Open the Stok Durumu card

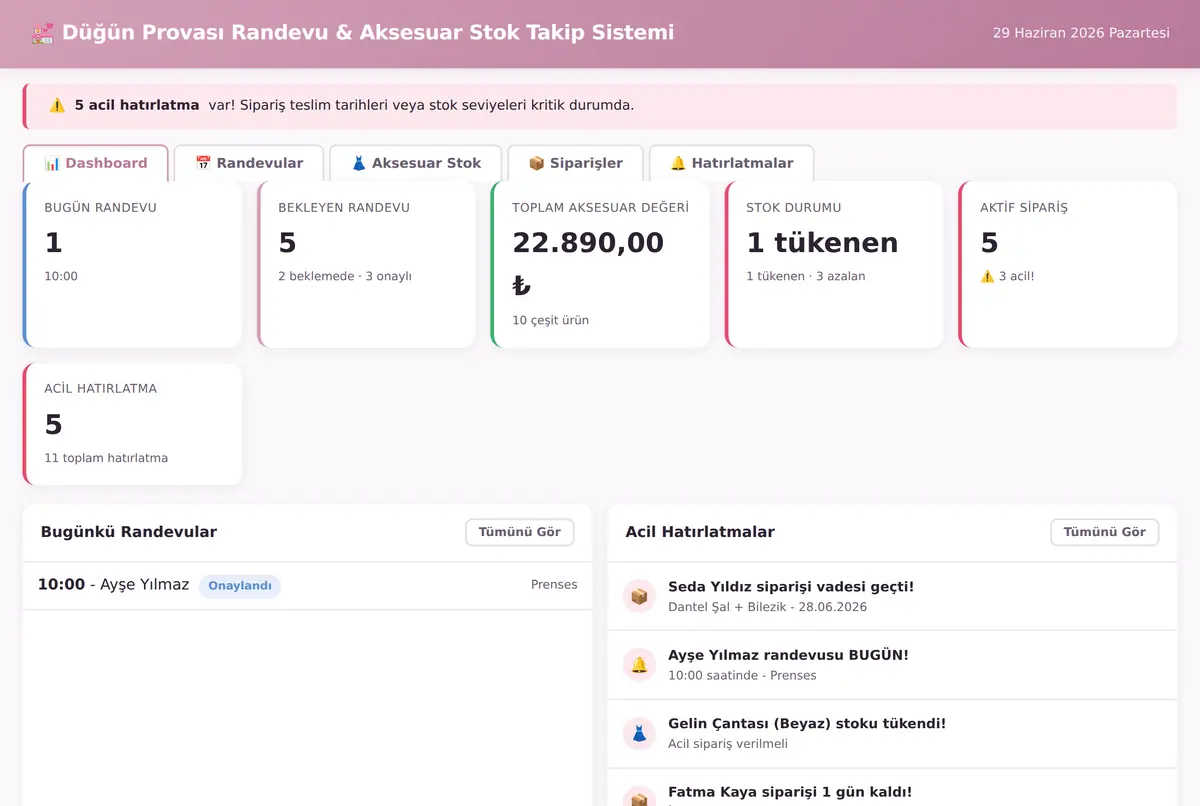tap(834, 264)
